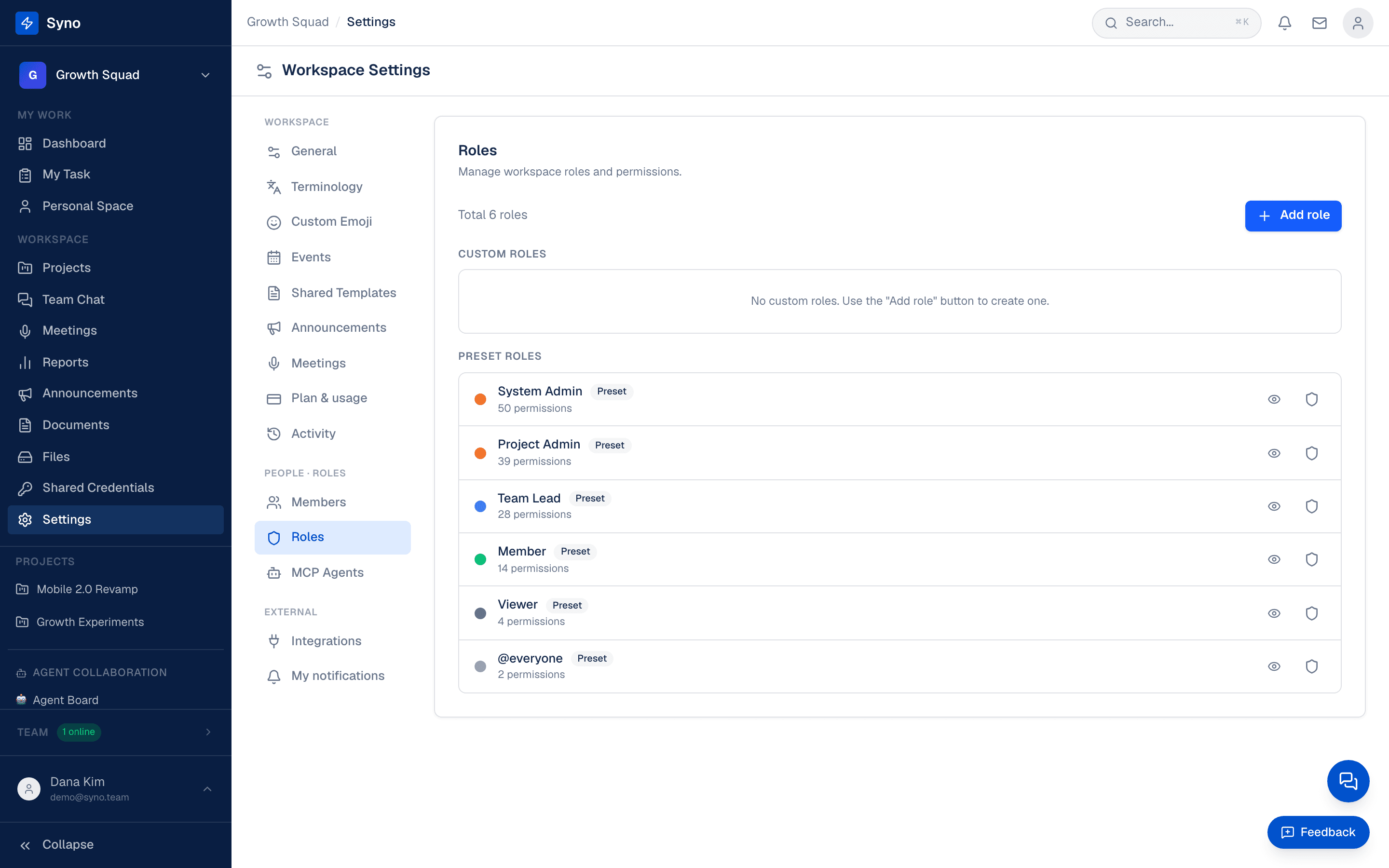Click shield icon for Team Lead role
1389x868 pixels.
pyautogui.click(x=1311, y=506)
